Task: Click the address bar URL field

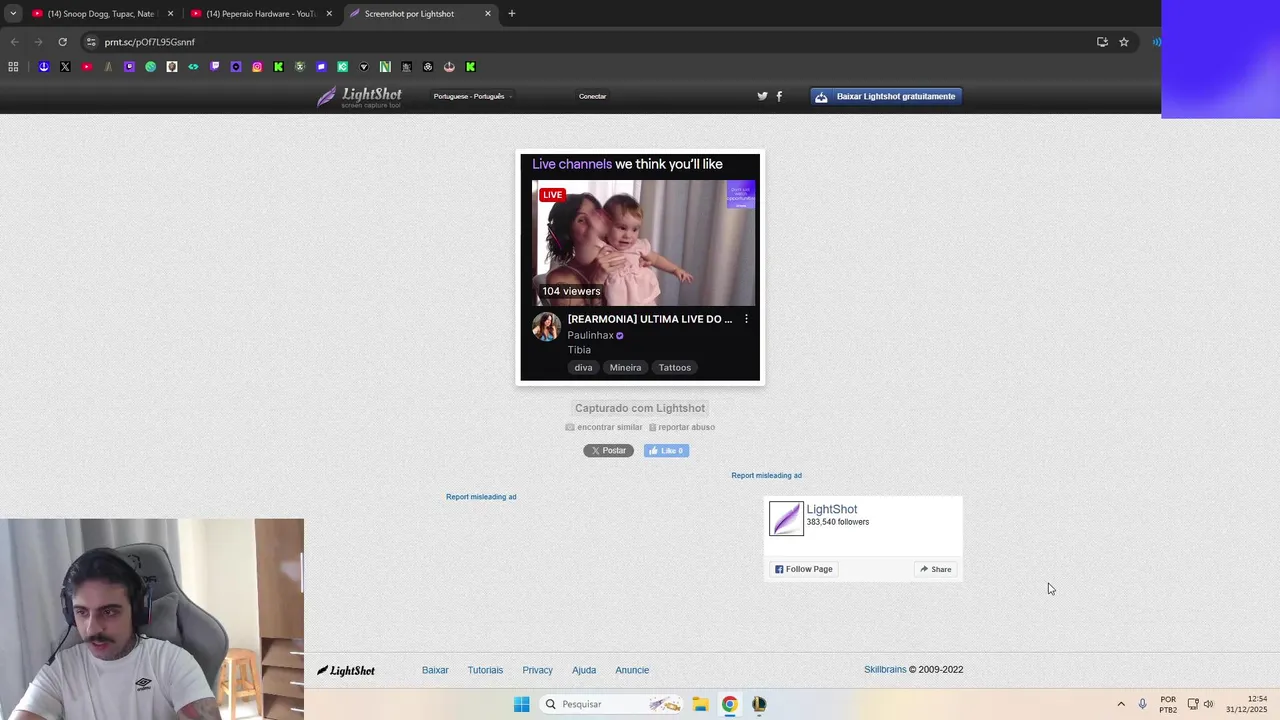Action: click(x=590, y=42)
